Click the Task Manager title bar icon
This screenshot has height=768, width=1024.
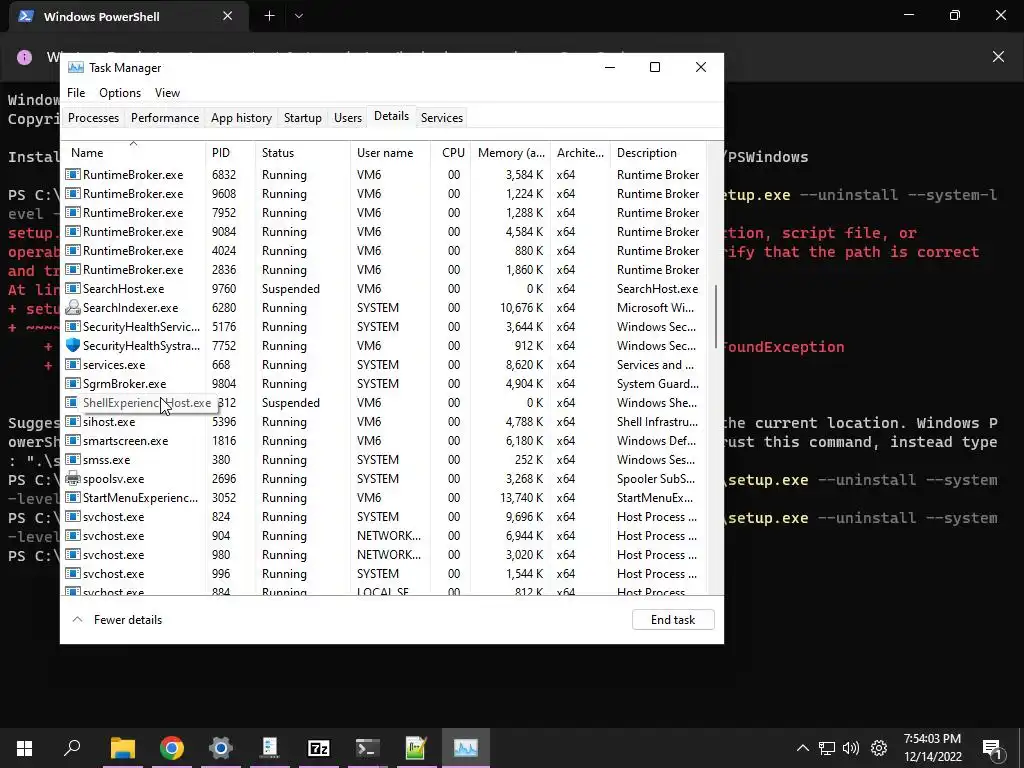pos(76,67)
